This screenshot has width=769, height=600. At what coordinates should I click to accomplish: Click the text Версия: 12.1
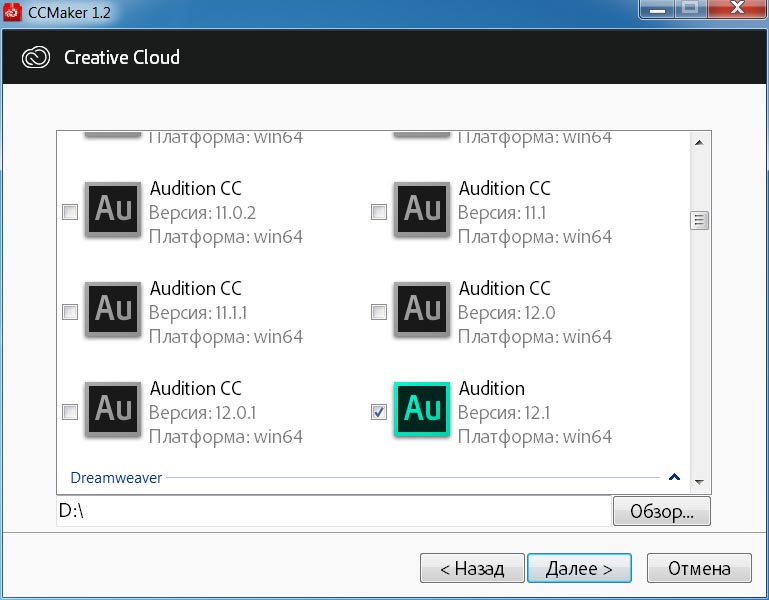tap(504, 413)
